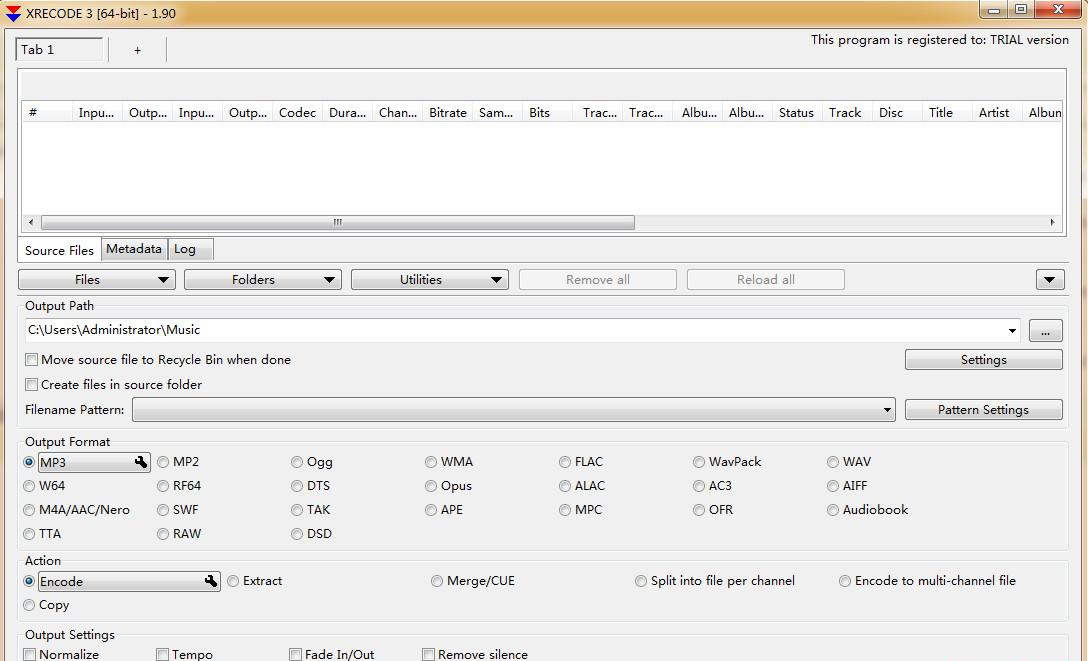This screenshot has height=661, width=1088.
Task: Click the Artist column header
Action: click(x=994, y=112)
